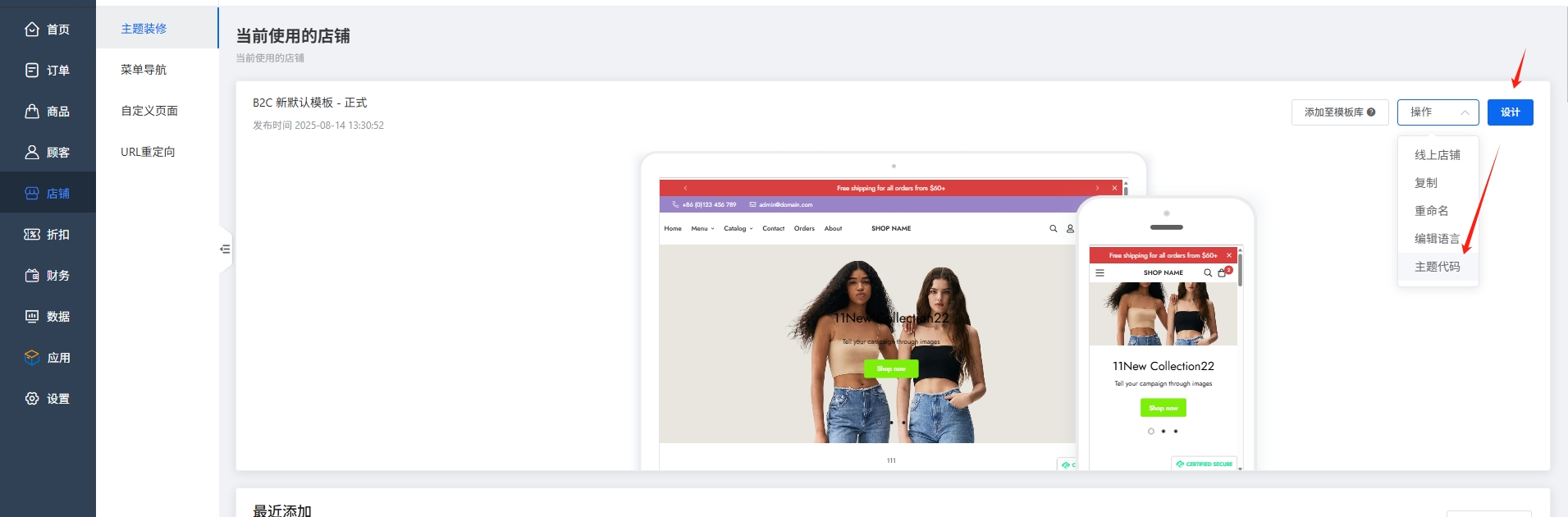
Task: Select 编辑语言 in the 操作 menu
Action: tap(1438, 239)
